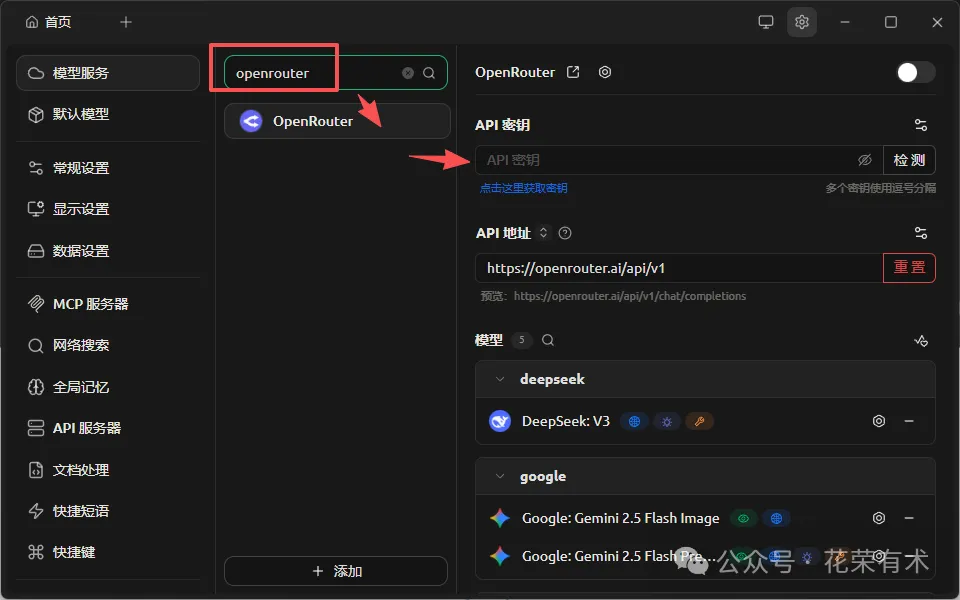Open OpenRouter website via external link icon
The width and height of the screenshot is (960, 600).
[x=573, y=72]
